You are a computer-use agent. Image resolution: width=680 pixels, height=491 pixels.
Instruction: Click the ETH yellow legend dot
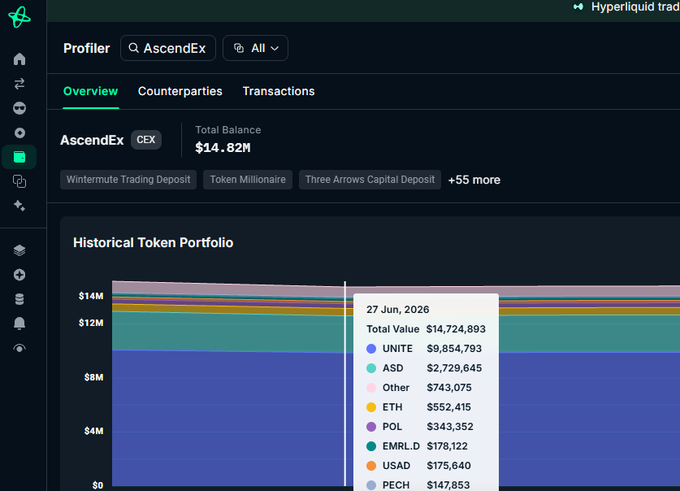pyautogui.click(x=371, y=407)
